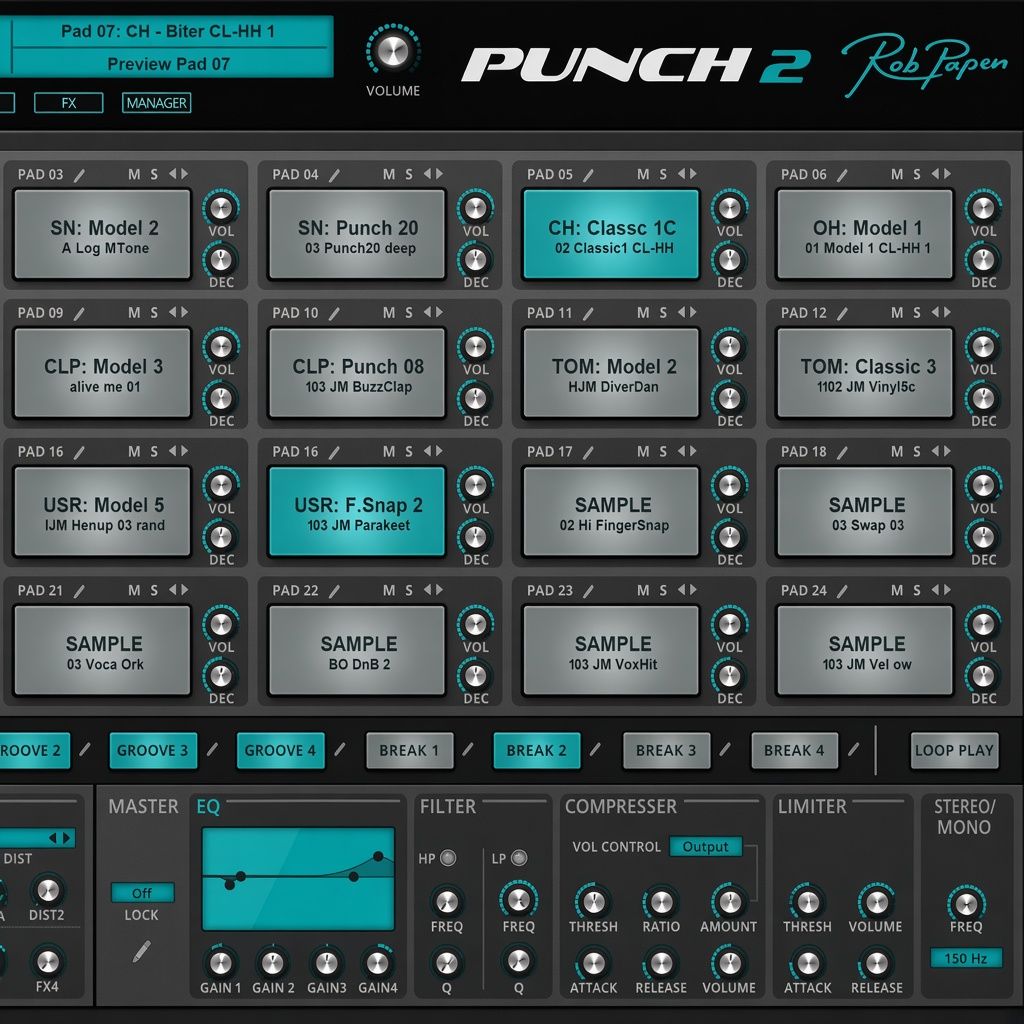Open the FX page
1024x1024 pixels.
click(x=69, y=103)
